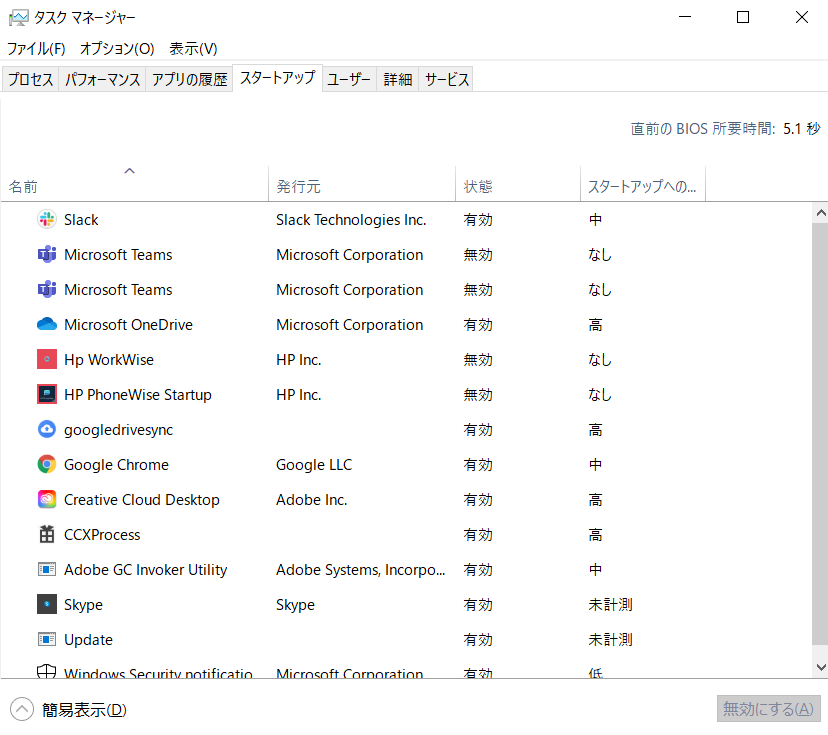This screenshot has width=828, height=735.
Task: Select the CCXProcess gift icon
Action: click(x=46, y=534)
